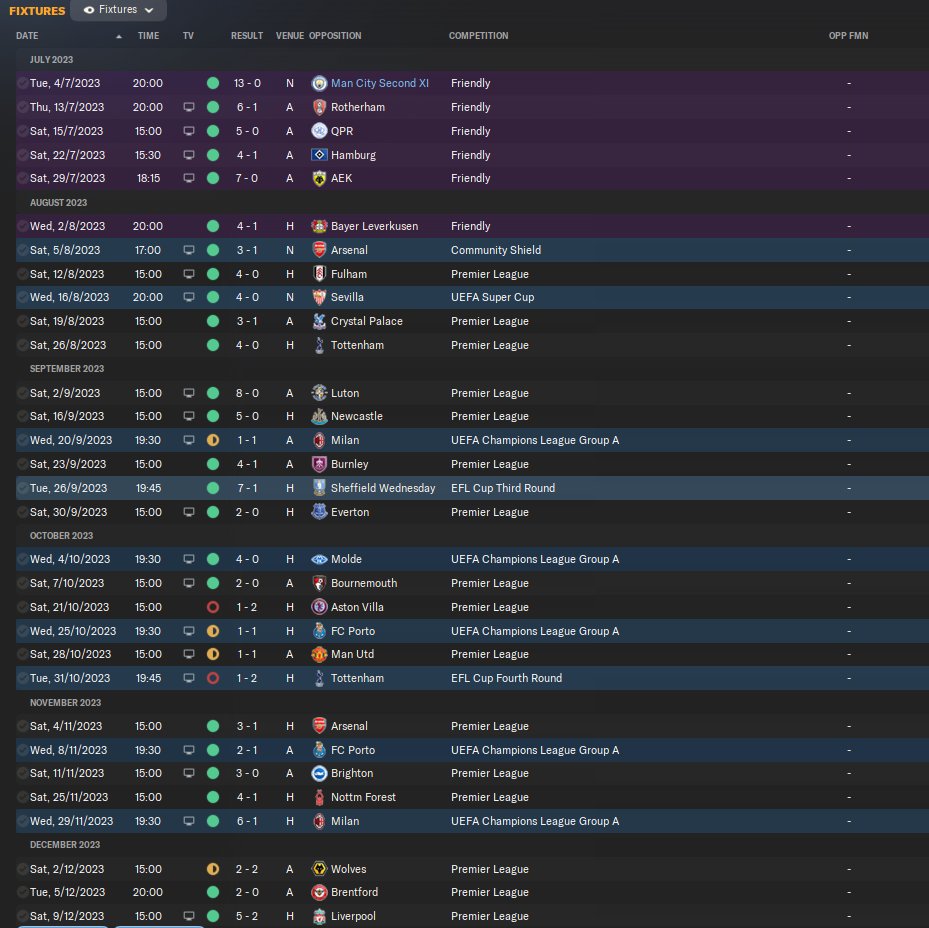Open Man City Second XI team link
This screenshot has height=928, width=929.
(380, 83)
